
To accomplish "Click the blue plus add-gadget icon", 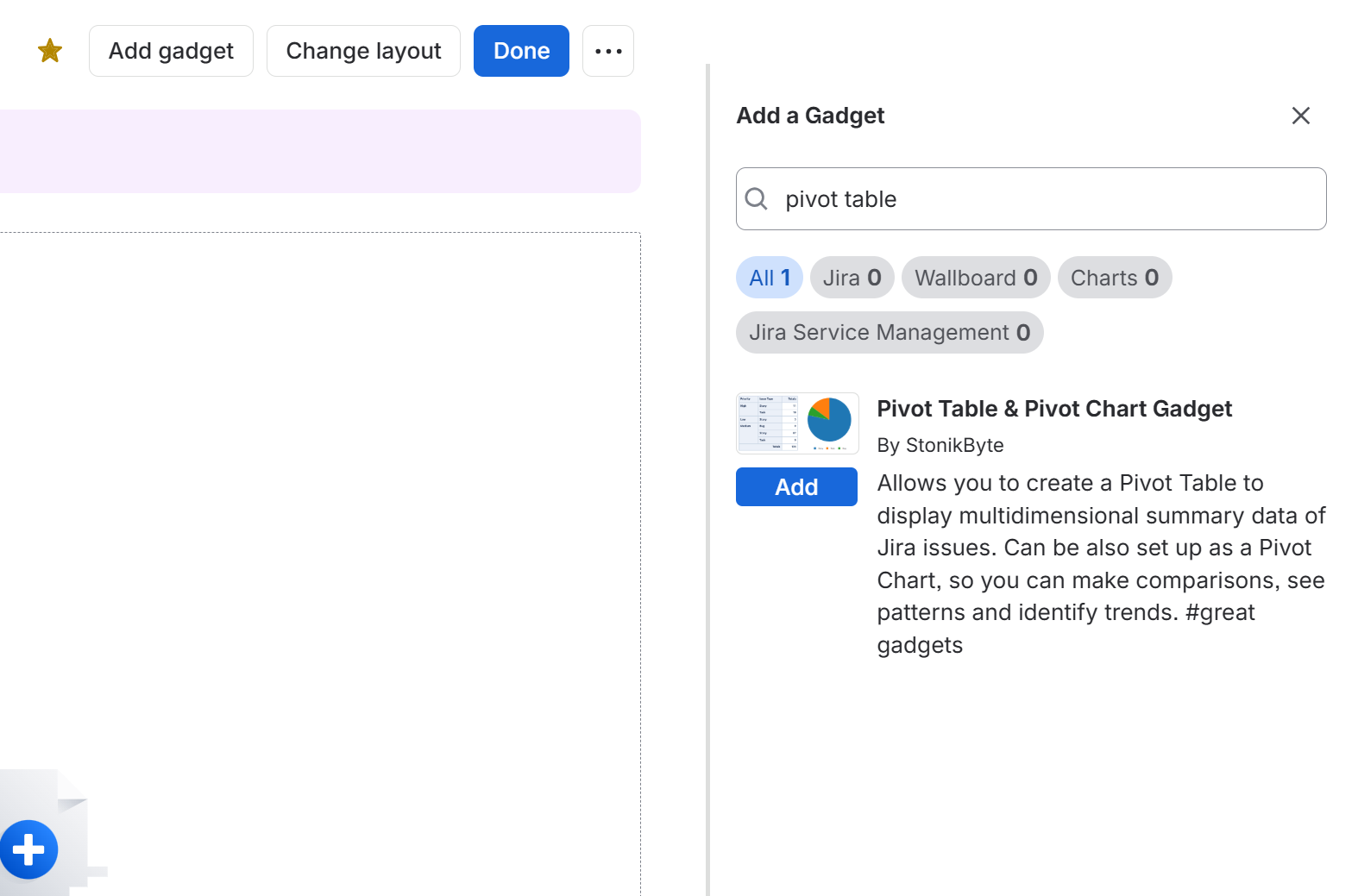I will tap(28, 849).
